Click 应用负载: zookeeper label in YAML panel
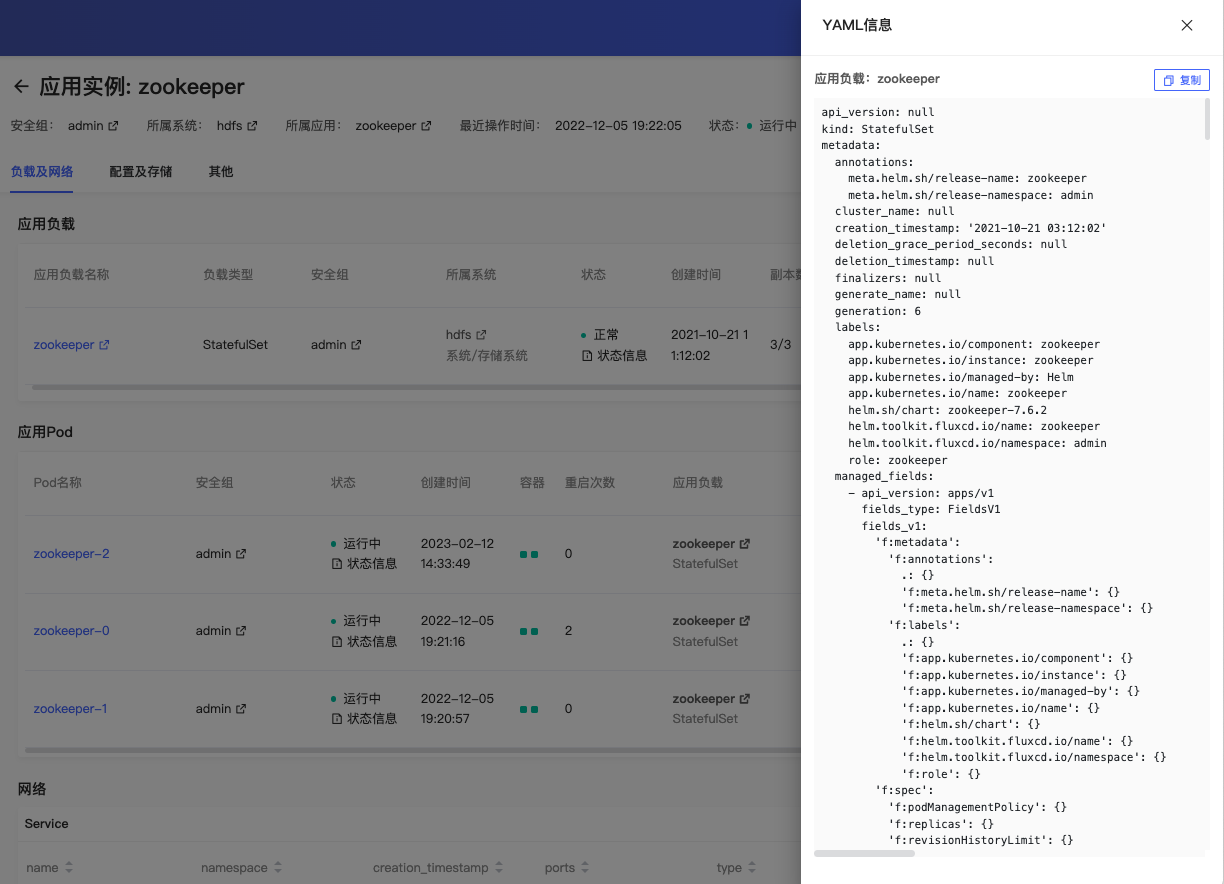Screen dimensions: 1224x884 (x=877, y=79)
